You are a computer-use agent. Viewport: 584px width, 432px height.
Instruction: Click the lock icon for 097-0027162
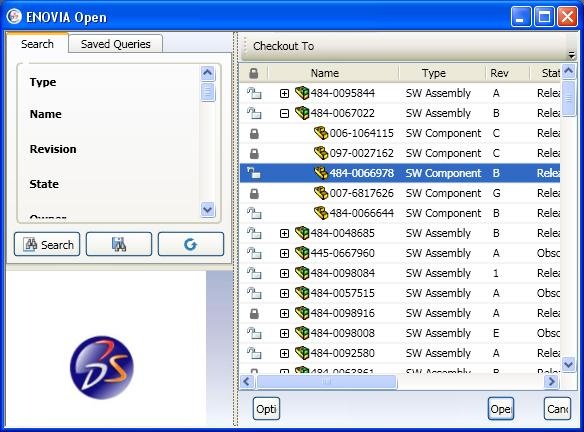tap(254, 153)
